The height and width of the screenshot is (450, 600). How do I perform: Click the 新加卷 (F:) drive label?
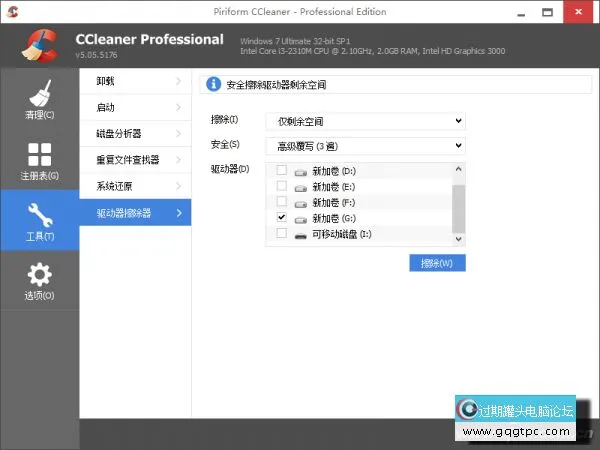(x=334, y=202)
